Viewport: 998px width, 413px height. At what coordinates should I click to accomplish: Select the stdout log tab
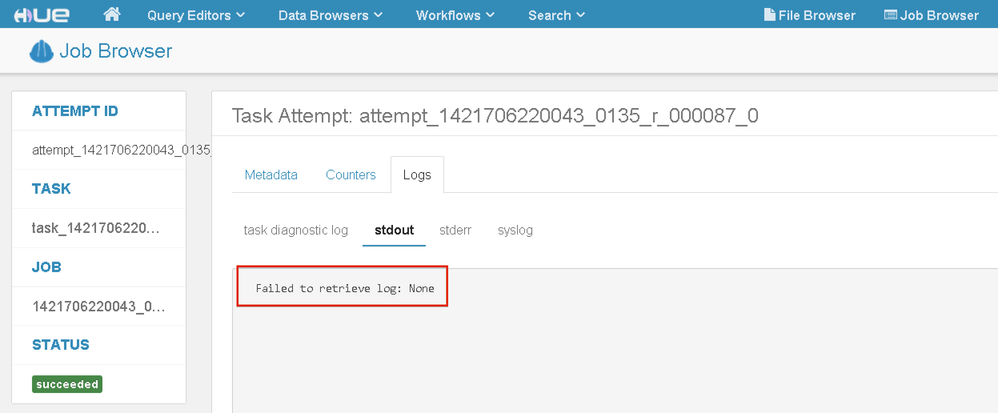tap(394, 230)
